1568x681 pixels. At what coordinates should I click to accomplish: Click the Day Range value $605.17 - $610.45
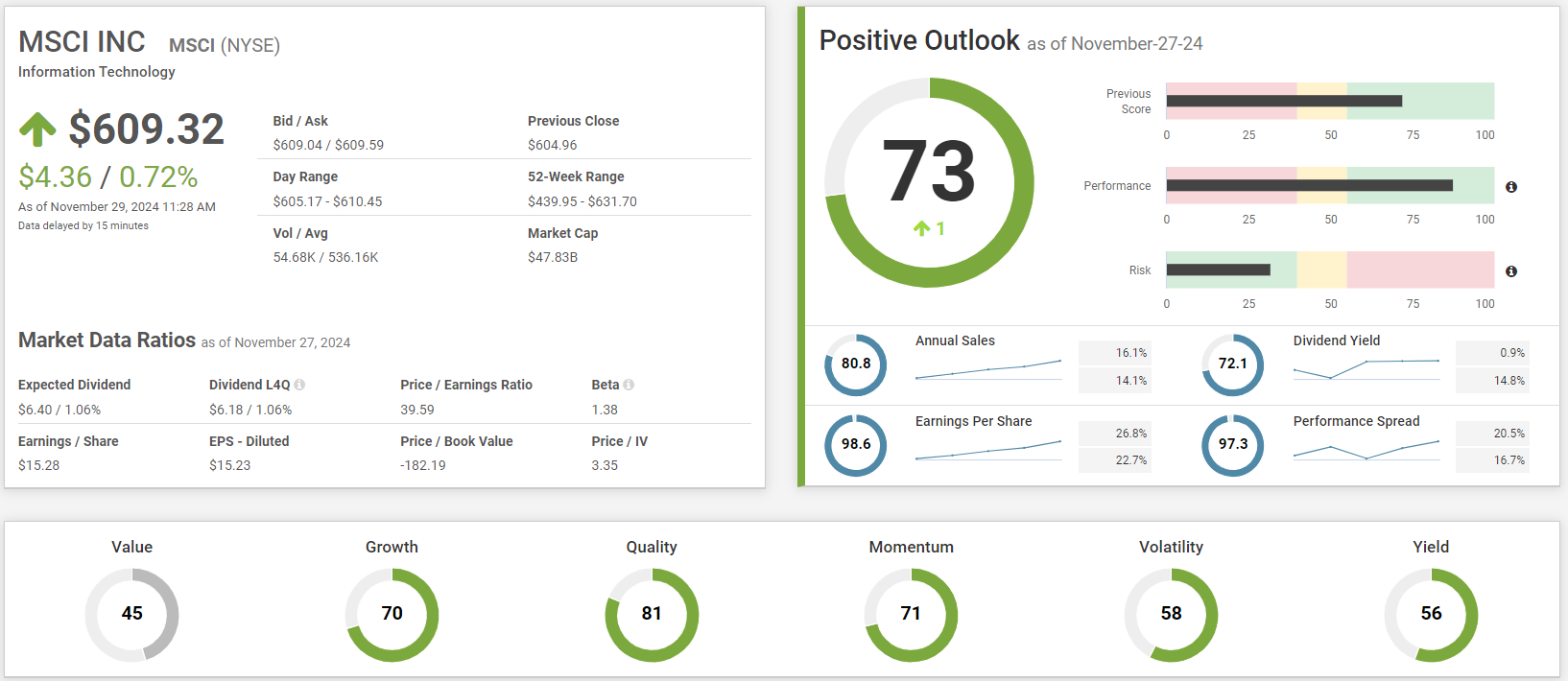pyautogui.click(x=327, y=201)
